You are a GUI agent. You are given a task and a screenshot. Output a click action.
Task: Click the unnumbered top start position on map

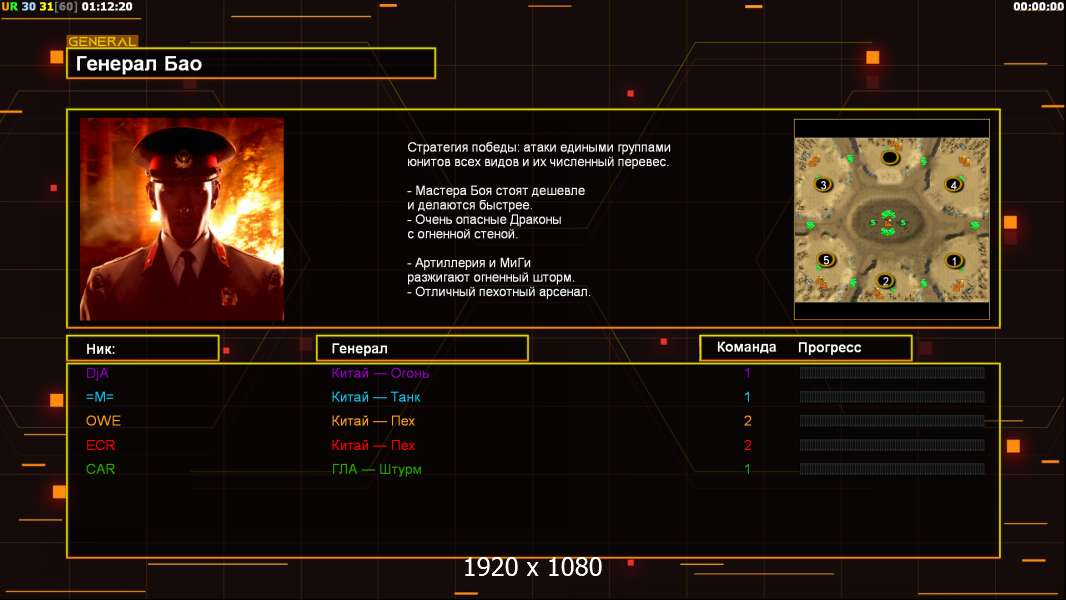click(890, 158)
